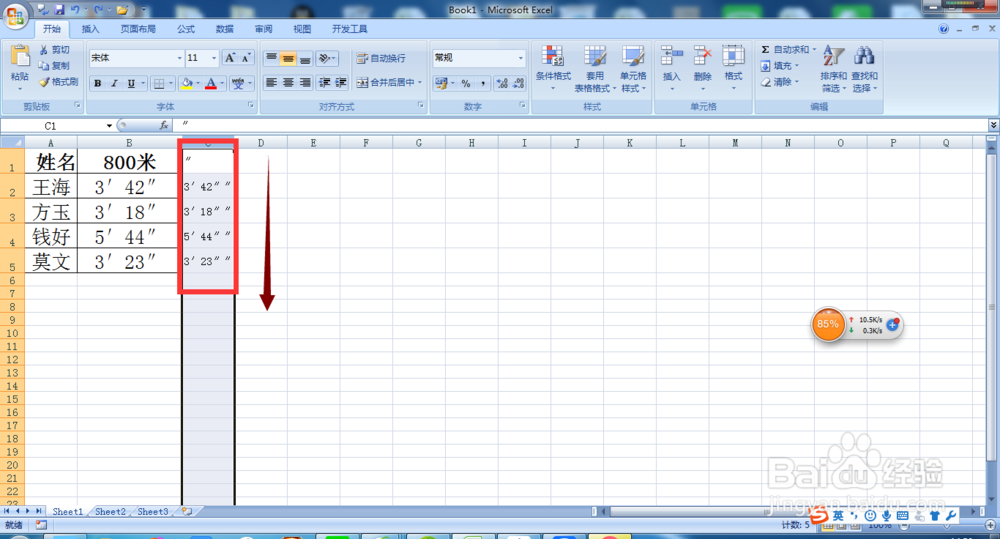Switch to the 插入 ribbon tab
This screenshot has height=539, width=1000.
pyautogui.click(x=91, y=29)
